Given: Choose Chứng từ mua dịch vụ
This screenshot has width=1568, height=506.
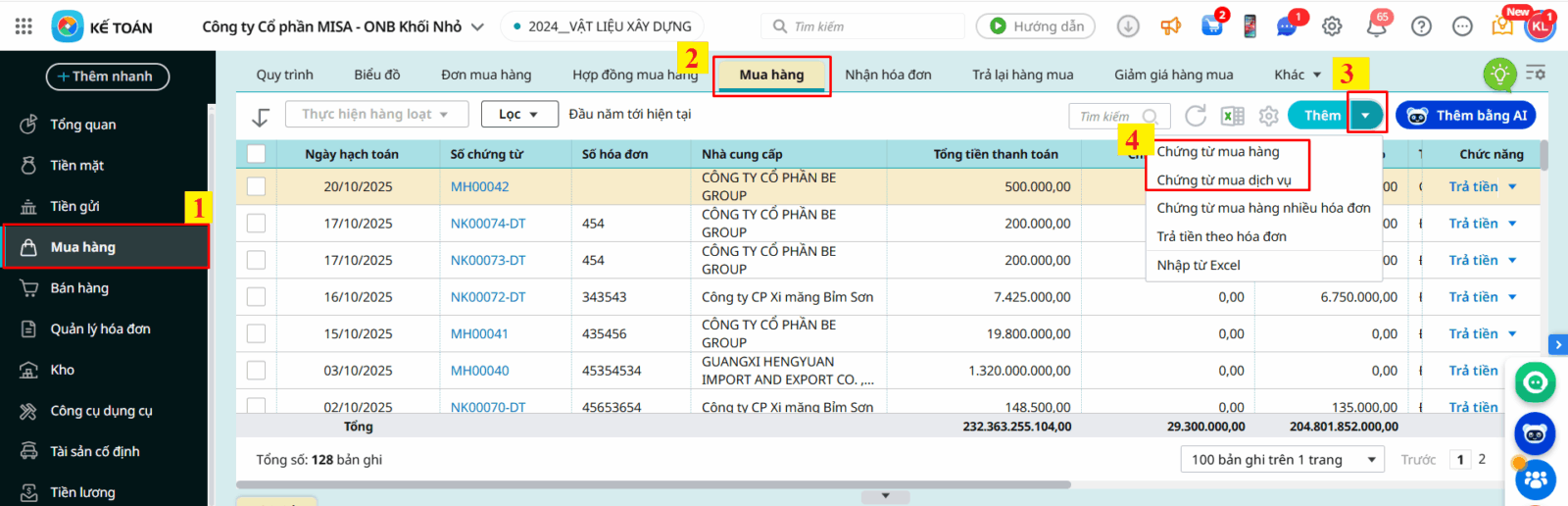Looking at the screenshot, I should point(1223,180).
